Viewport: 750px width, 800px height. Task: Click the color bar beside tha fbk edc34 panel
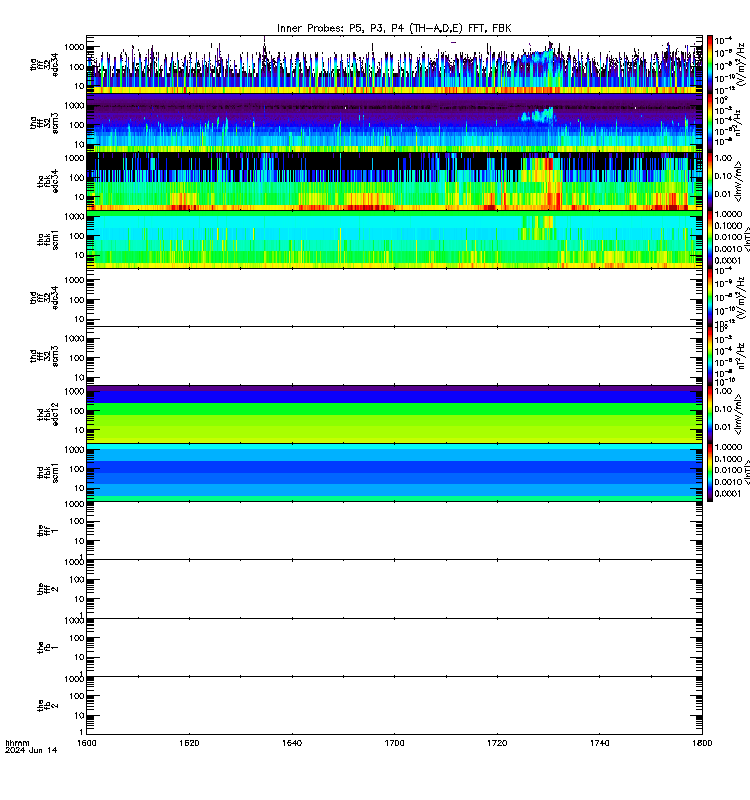[710, 181]
